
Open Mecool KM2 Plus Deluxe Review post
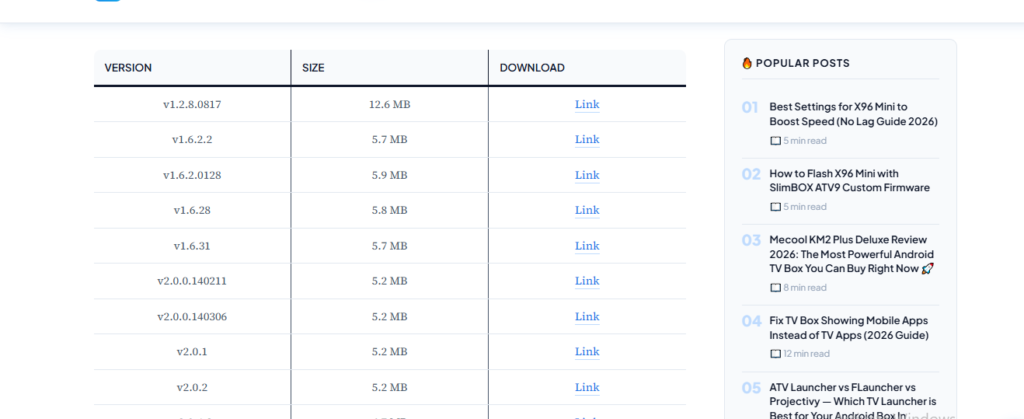point(851,254)
